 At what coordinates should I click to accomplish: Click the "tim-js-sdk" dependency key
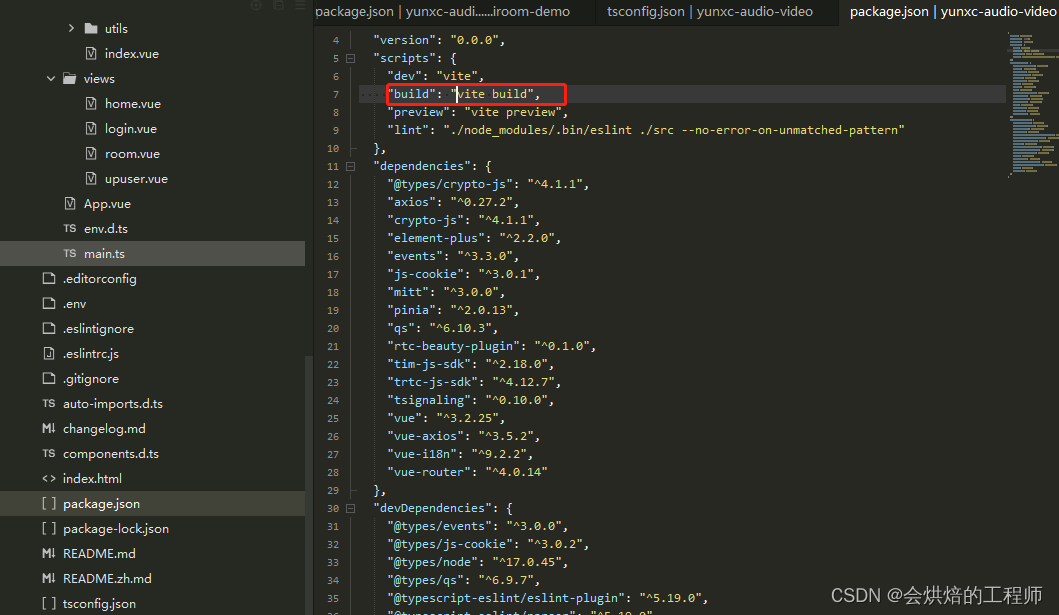coord(429,364)
